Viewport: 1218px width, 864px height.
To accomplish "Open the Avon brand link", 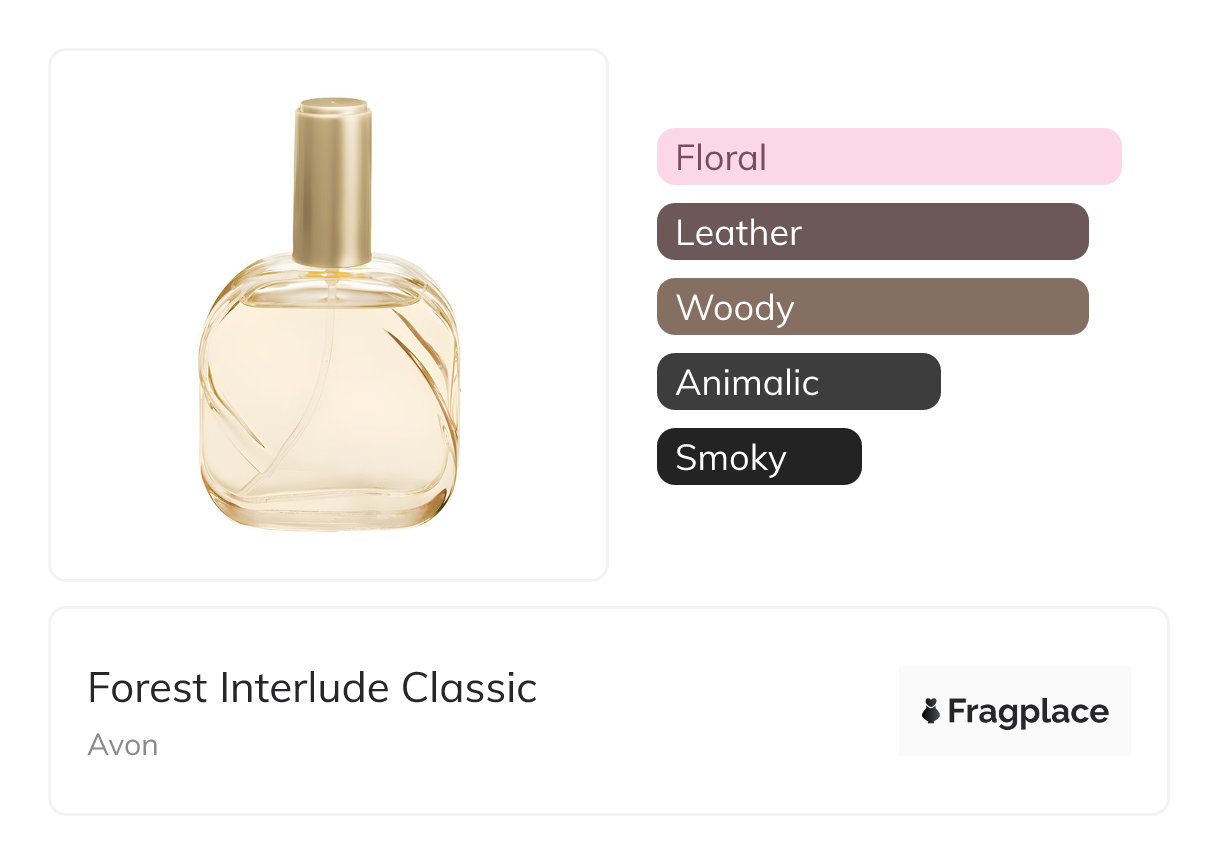I will (123, 745).
